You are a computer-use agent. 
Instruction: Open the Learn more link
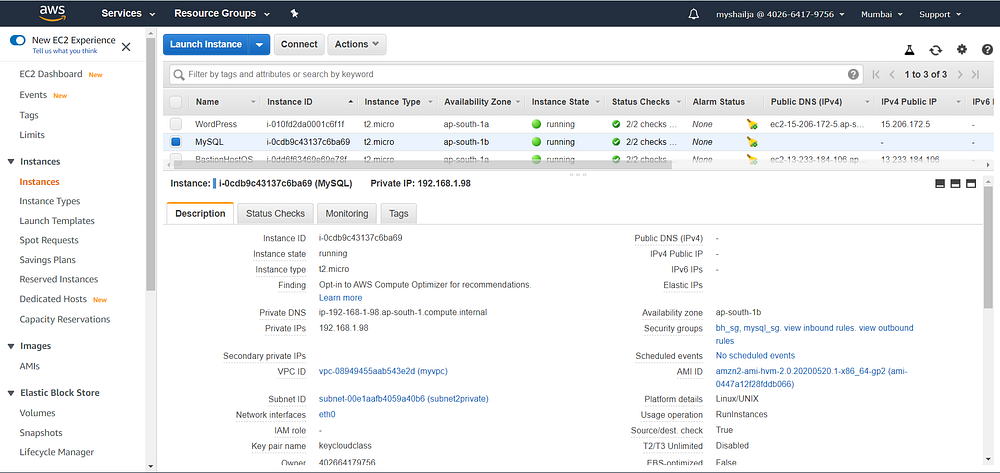[341, 298]
